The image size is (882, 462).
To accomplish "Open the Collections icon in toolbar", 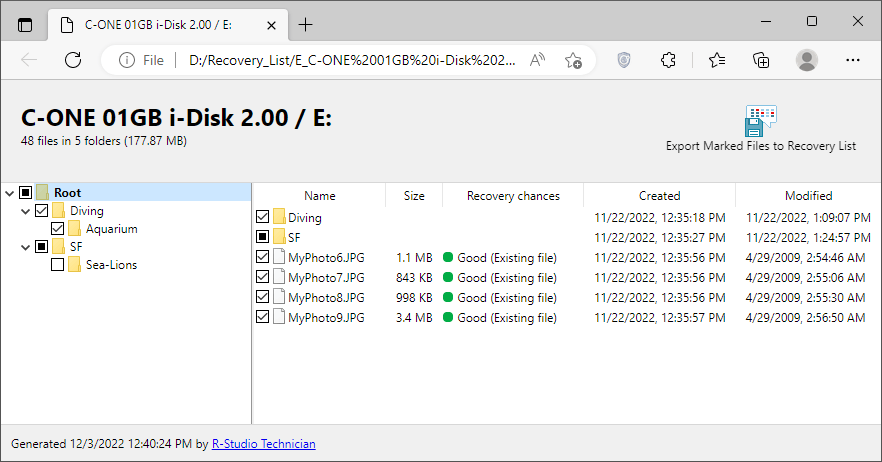I will 761,60.
